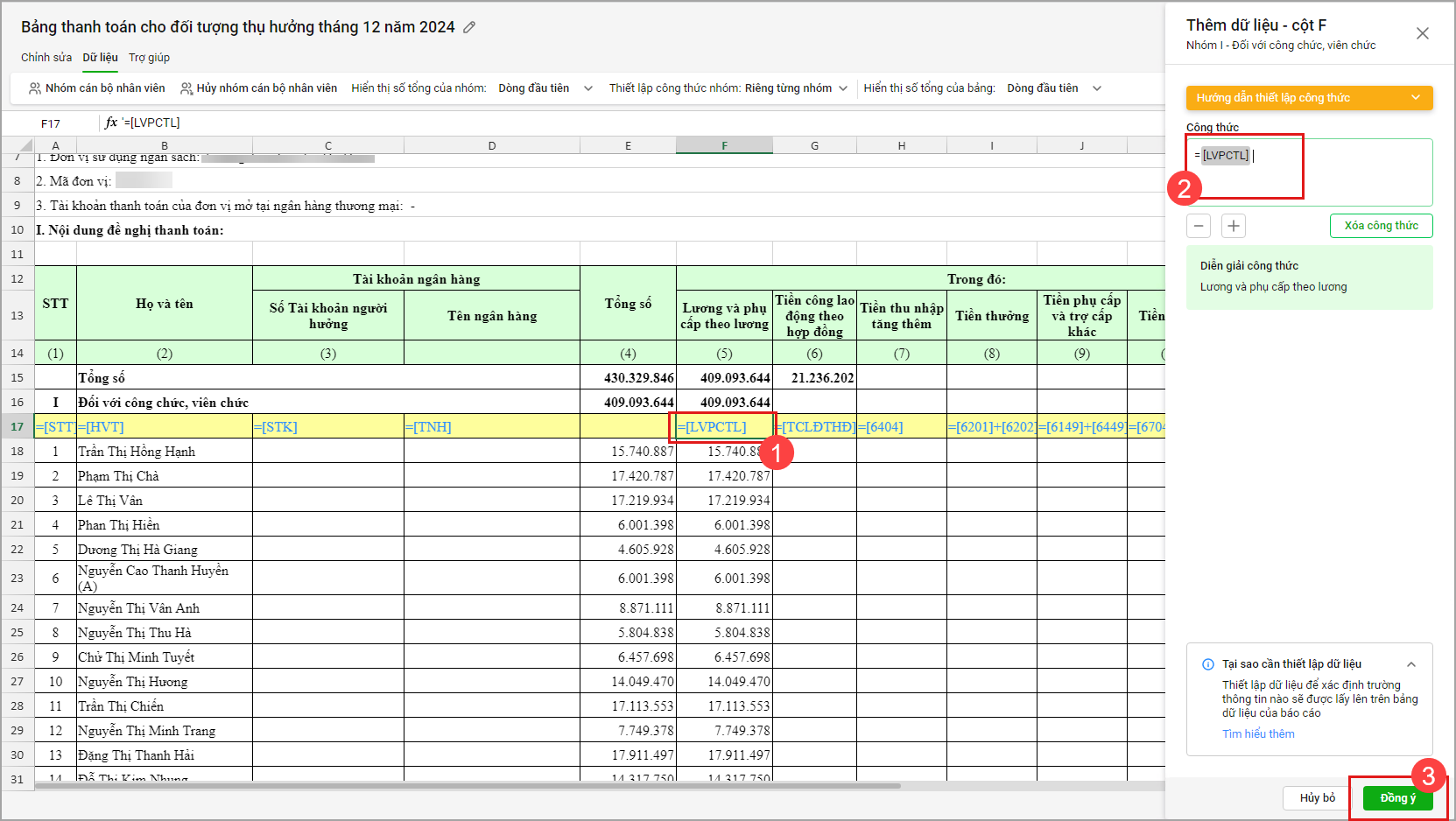Image resolution: width=1456 pixels, height=821 pixels.
Task: Select the =[LVPCTL] cell in row 17
Action: coord(724,426)
